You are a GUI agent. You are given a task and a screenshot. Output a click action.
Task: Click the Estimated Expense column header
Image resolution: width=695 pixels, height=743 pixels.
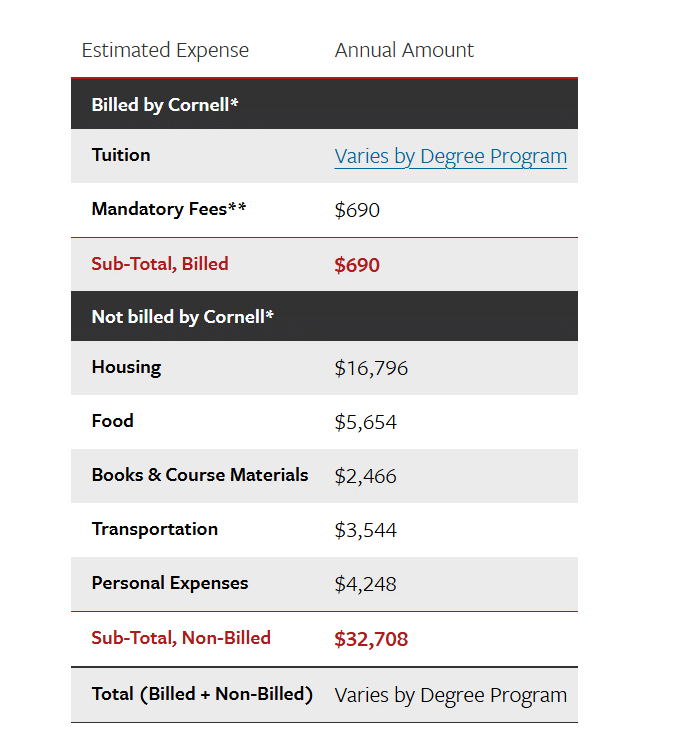[x=165, y=50]
